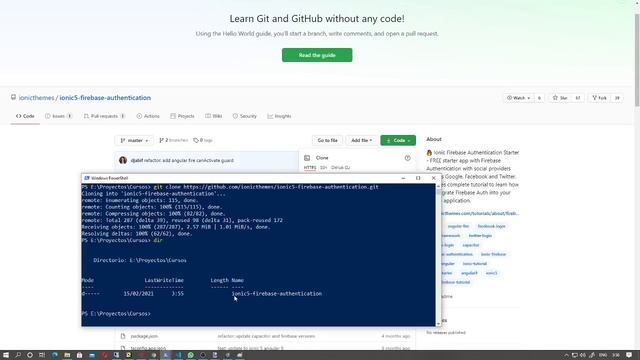Click the angular-fire topic tag
The image size is (640, 360).
tap(458, 226)
